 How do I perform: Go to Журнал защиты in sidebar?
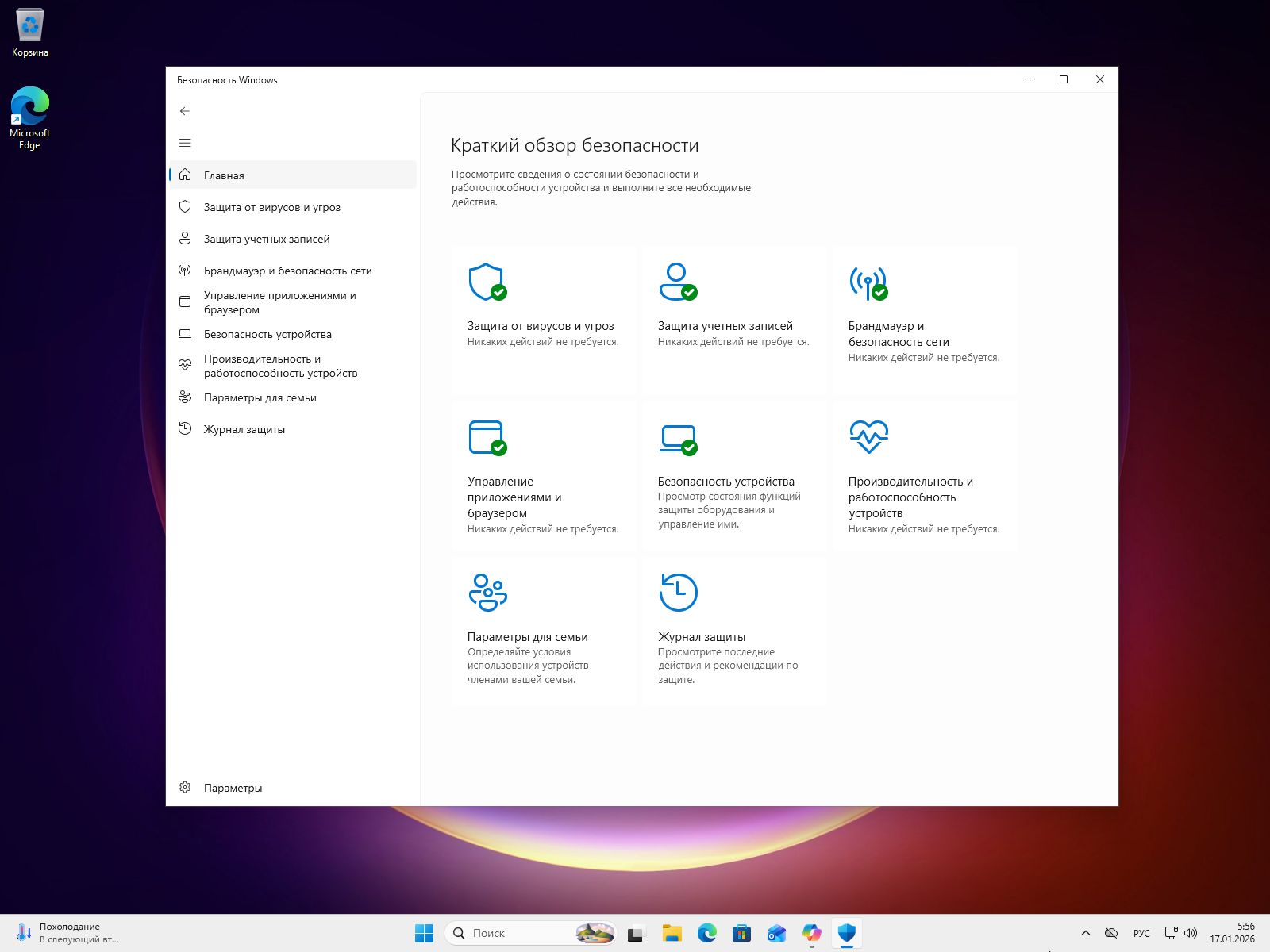pyautogui.click(x=244, y=429)
